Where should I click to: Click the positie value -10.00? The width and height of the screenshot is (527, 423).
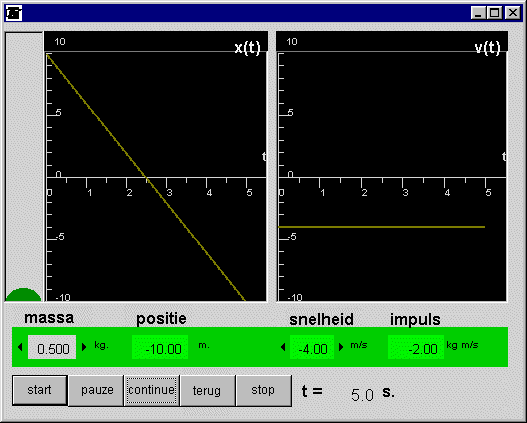click(x=160, y=347)
